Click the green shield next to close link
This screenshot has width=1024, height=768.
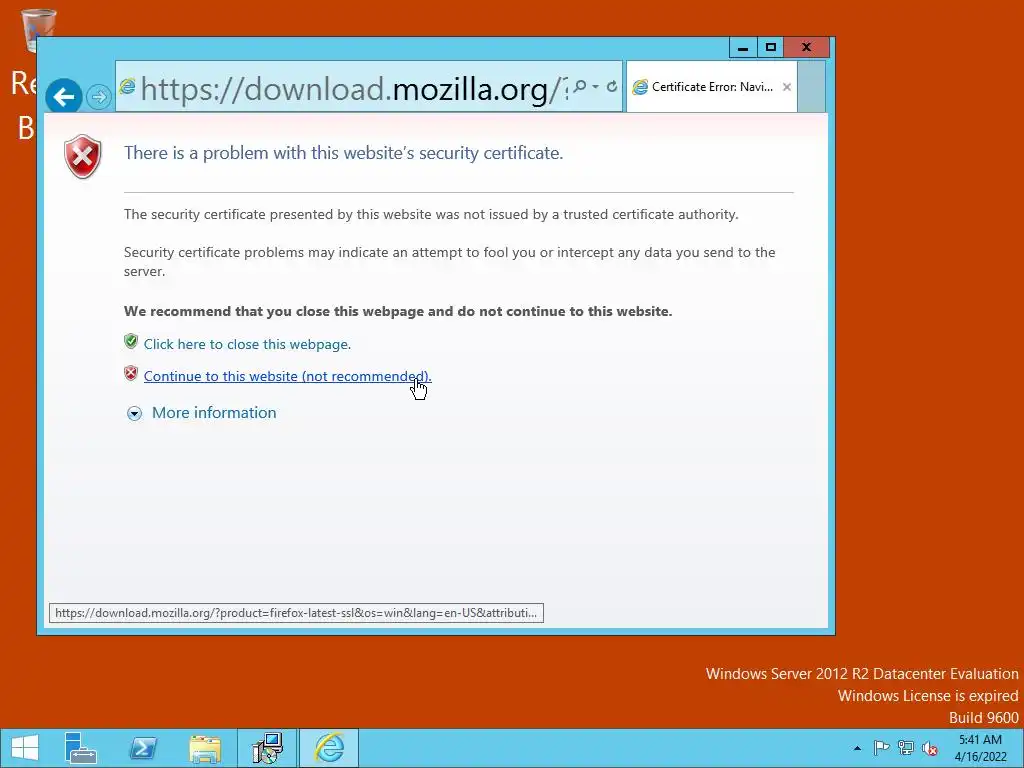131,342
